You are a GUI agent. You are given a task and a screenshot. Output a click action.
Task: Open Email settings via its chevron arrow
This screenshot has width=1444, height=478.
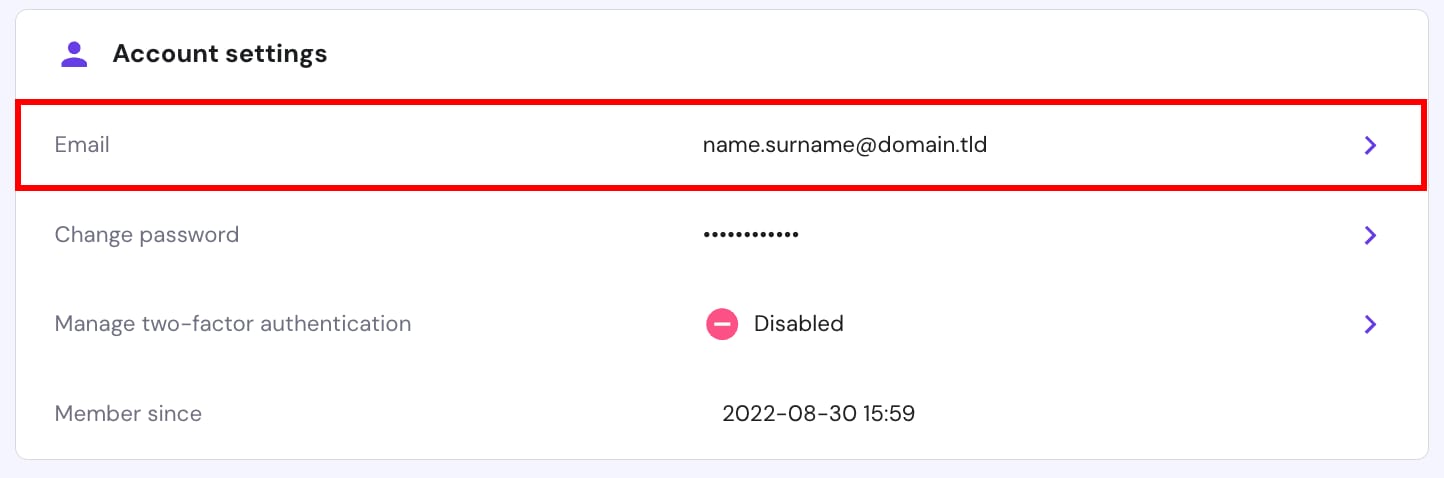pos(1370,145)
